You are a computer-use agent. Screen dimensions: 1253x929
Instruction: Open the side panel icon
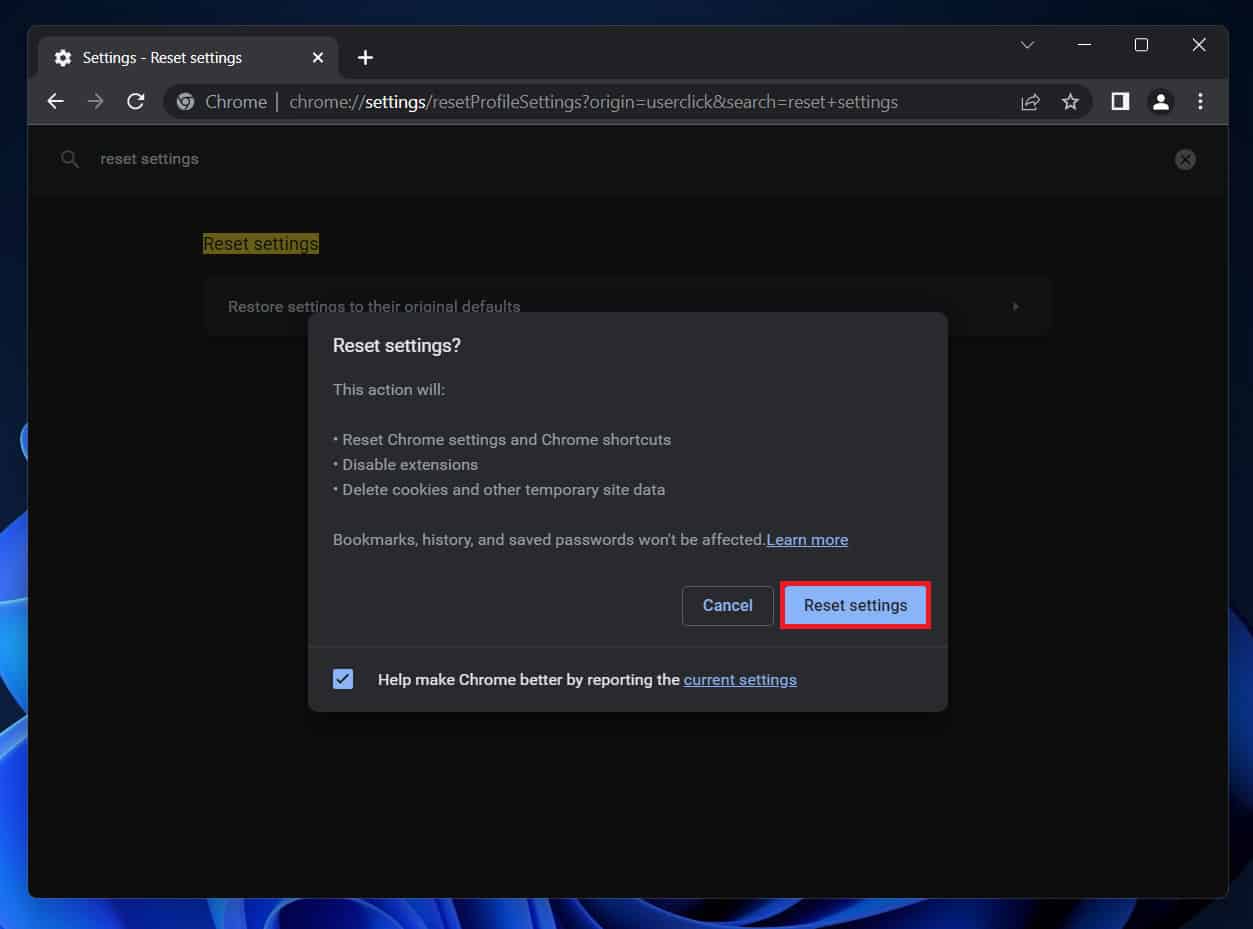point(1120,101)
